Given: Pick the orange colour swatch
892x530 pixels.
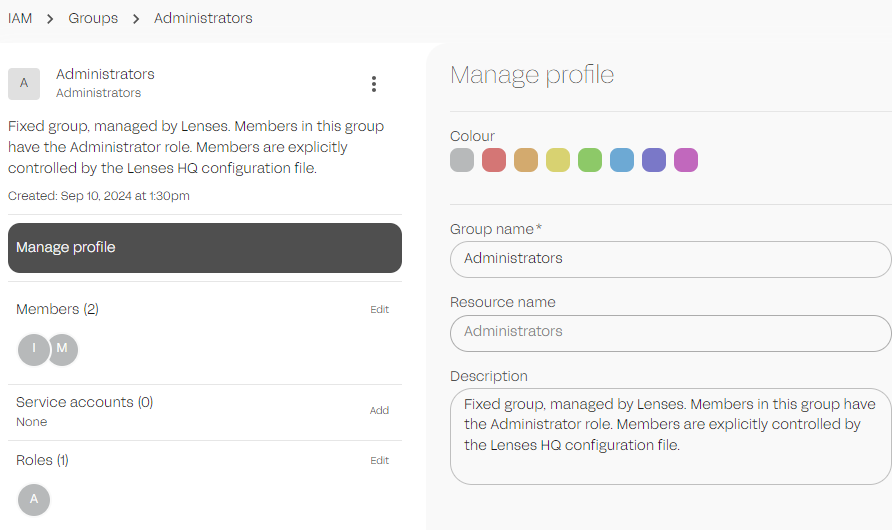Looking at the screenshot, I should [526, 160].
